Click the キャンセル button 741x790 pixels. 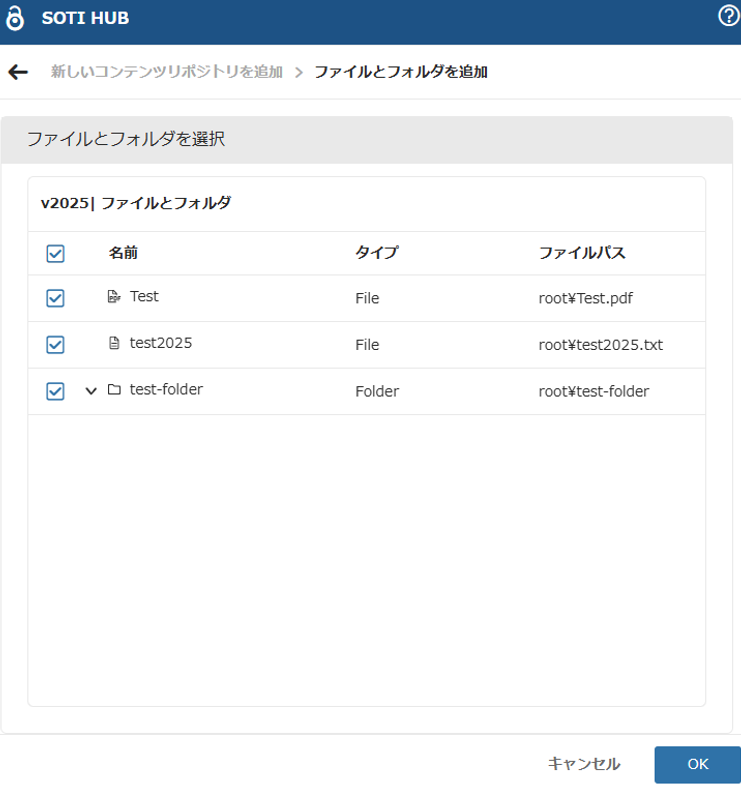(x=584, y=764)
